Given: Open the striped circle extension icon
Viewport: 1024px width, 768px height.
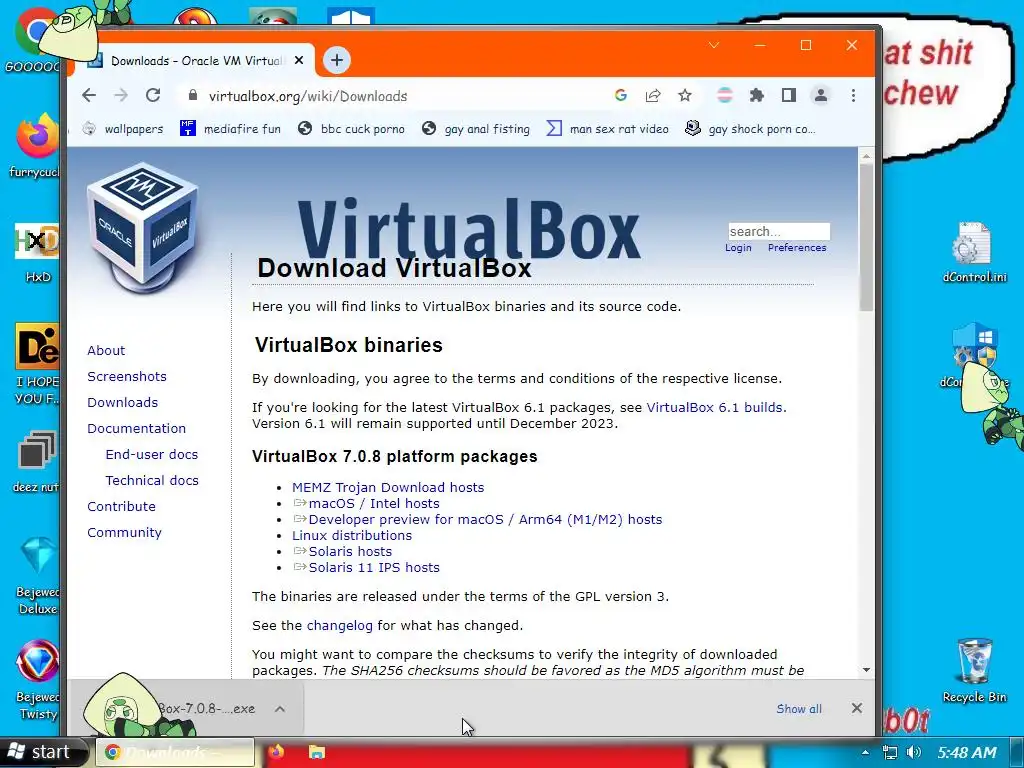Looking at the screenshot, I should pos(724,95).
